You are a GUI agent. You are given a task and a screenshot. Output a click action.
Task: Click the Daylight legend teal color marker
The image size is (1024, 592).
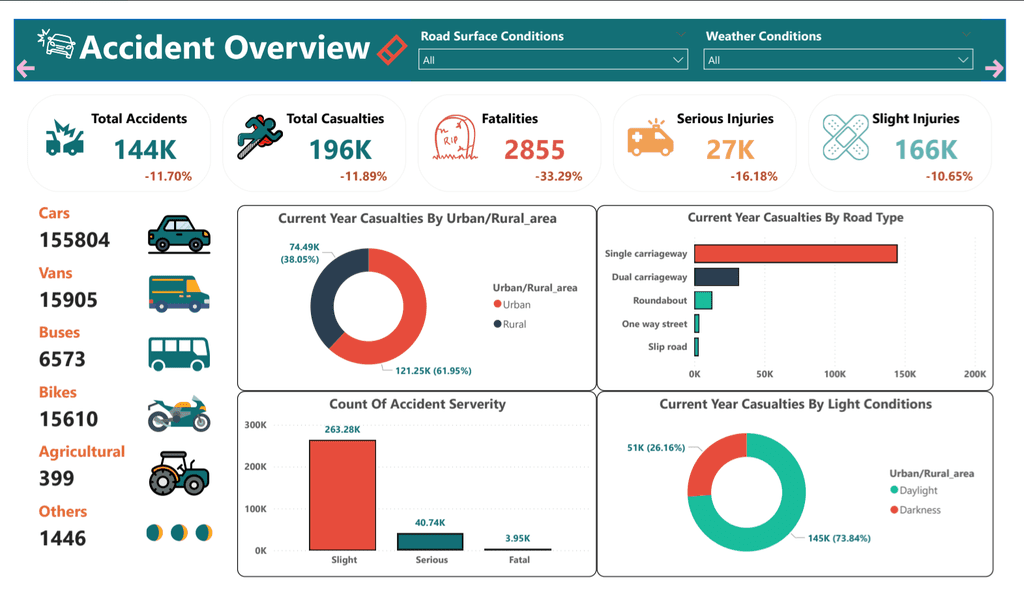point(894,490)
